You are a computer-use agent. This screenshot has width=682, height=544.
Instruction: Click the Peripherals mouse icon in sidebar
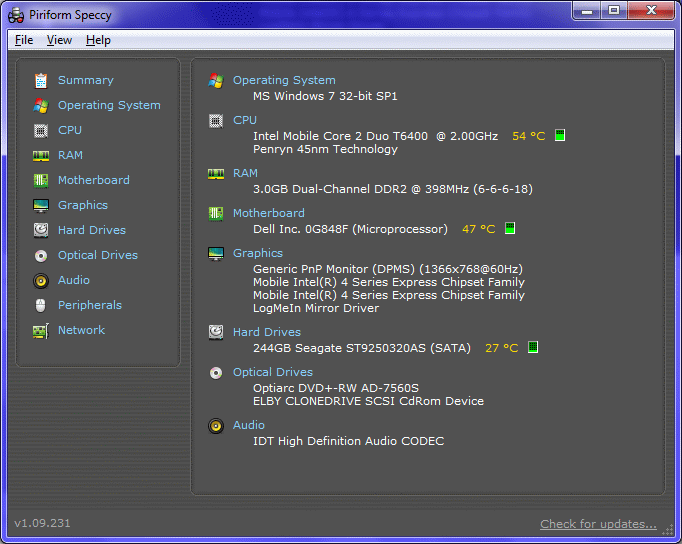point(40,306)
